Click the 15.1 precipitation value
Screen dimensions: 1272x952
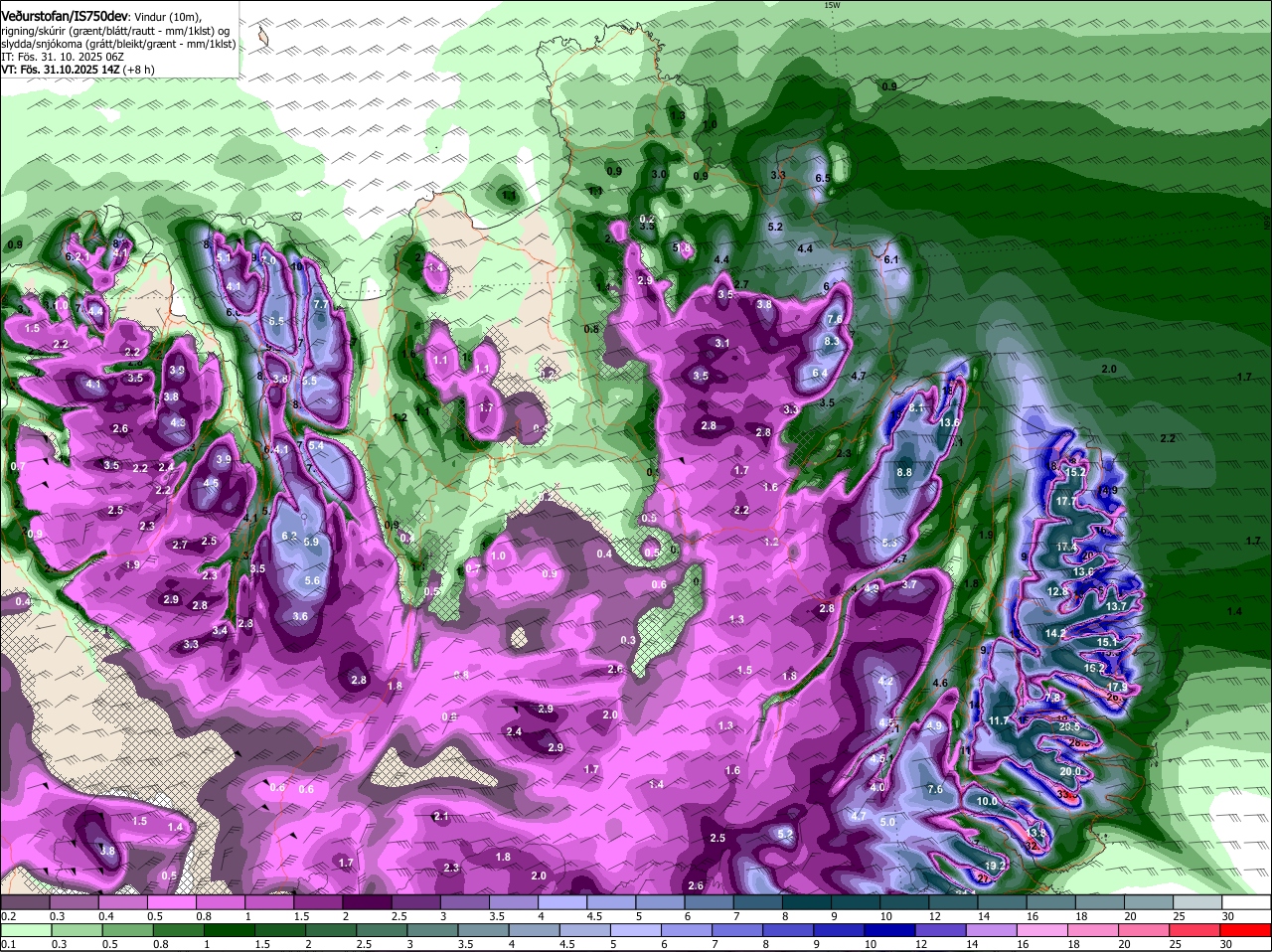1107,643
